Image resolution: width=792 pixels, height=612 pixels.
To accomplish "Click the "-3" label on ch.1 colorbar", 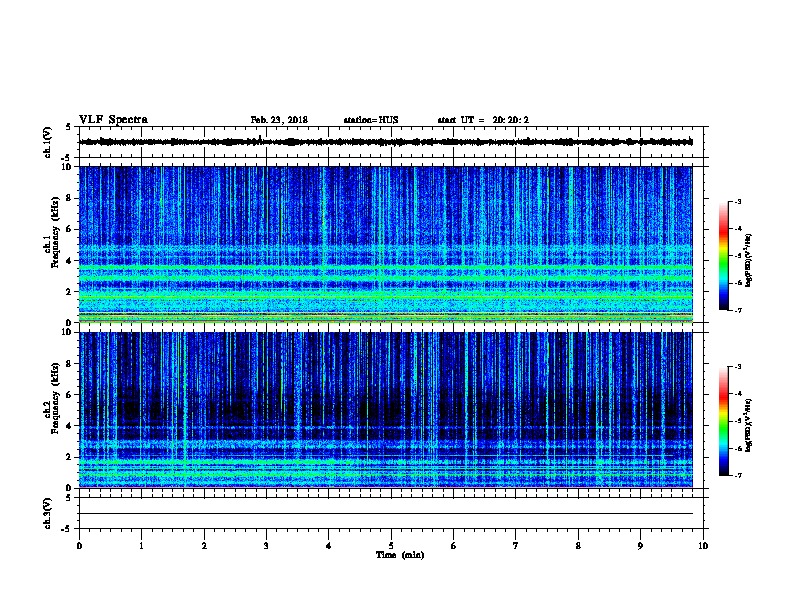I will click(738, 202).
